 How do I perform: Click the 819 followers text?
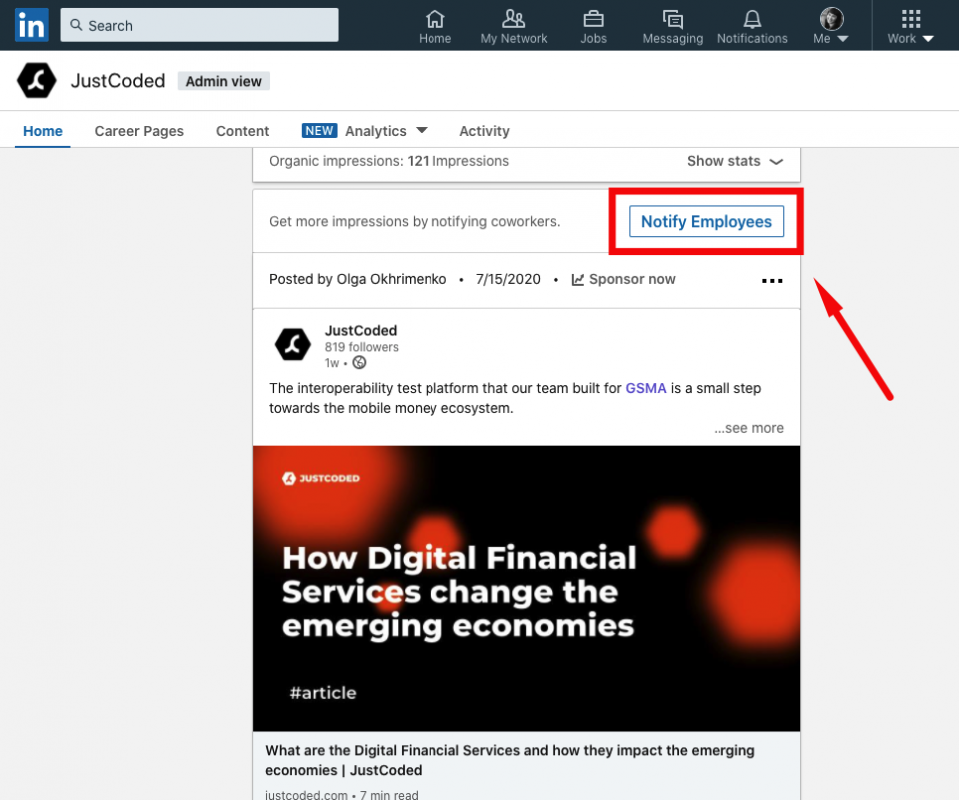pos(361,347)
